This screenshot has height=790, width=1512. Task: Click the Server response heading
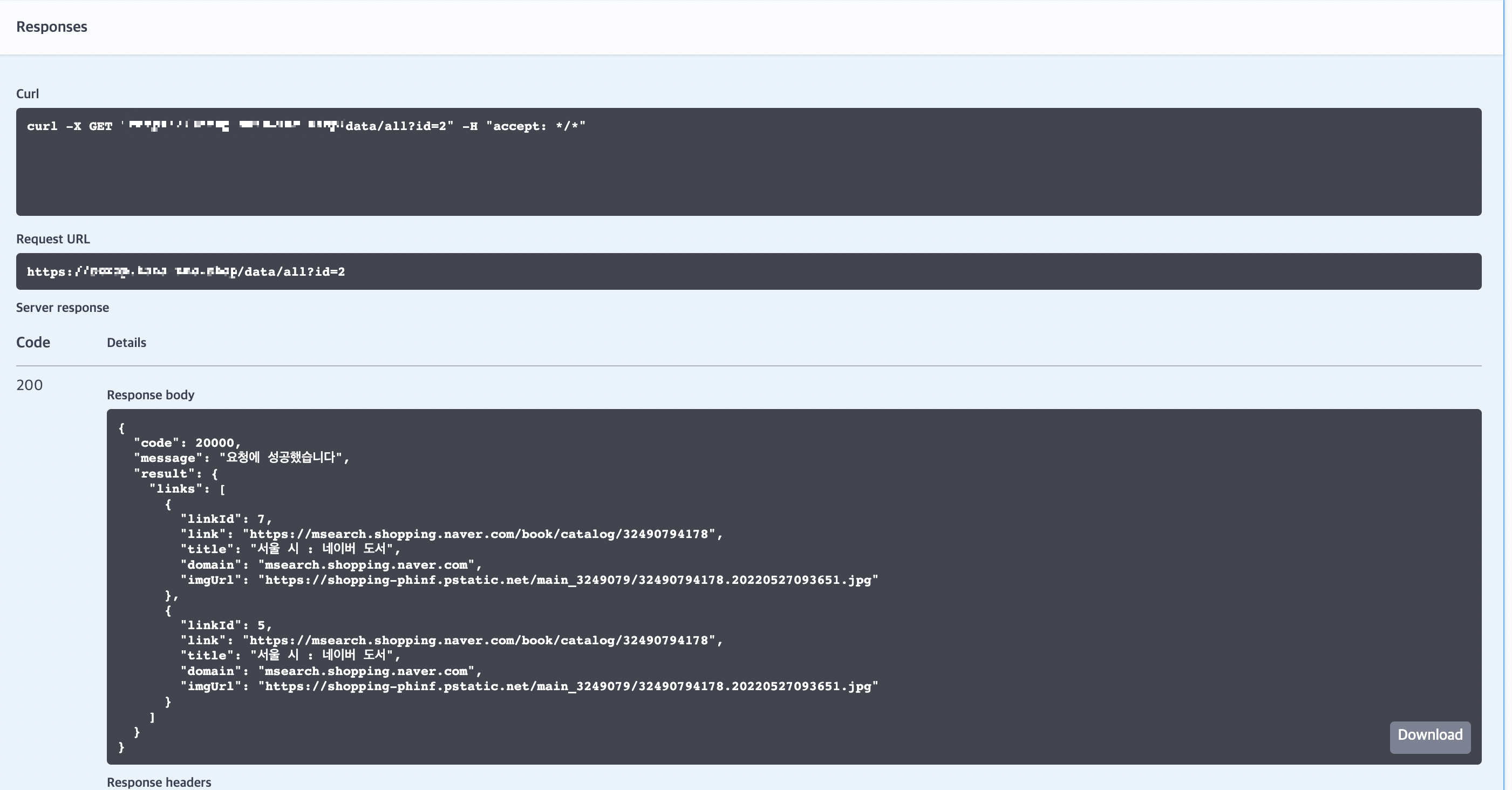click(62, 308)
